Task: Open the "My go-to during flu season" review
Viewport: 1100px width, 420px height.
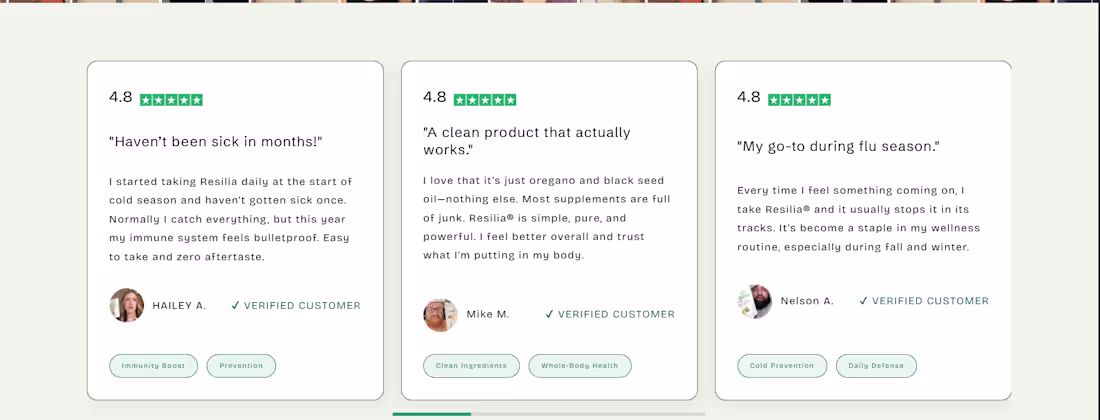Action: (x=838, y=146)
